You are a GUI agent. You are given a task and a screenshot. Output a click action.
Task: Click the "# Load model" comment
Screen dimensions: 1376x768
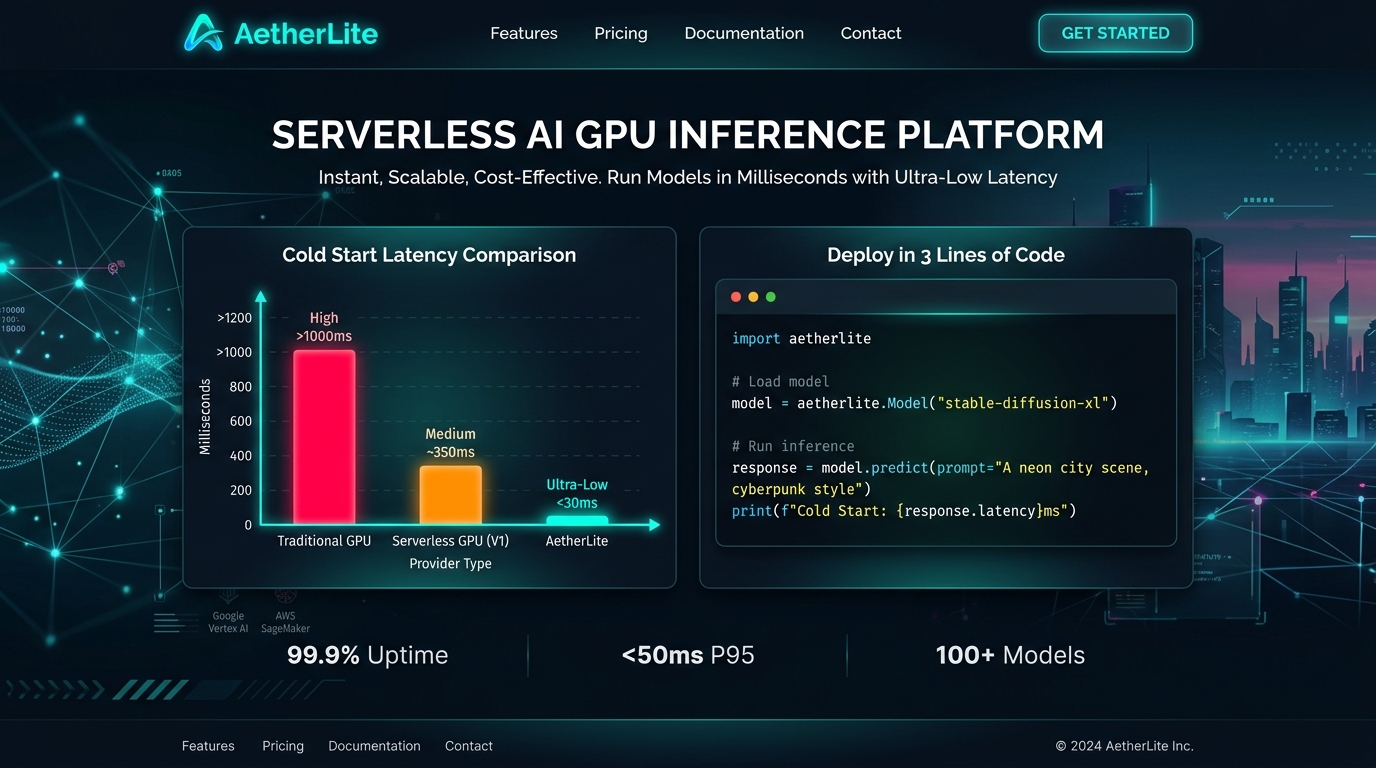tap(780, 382)
